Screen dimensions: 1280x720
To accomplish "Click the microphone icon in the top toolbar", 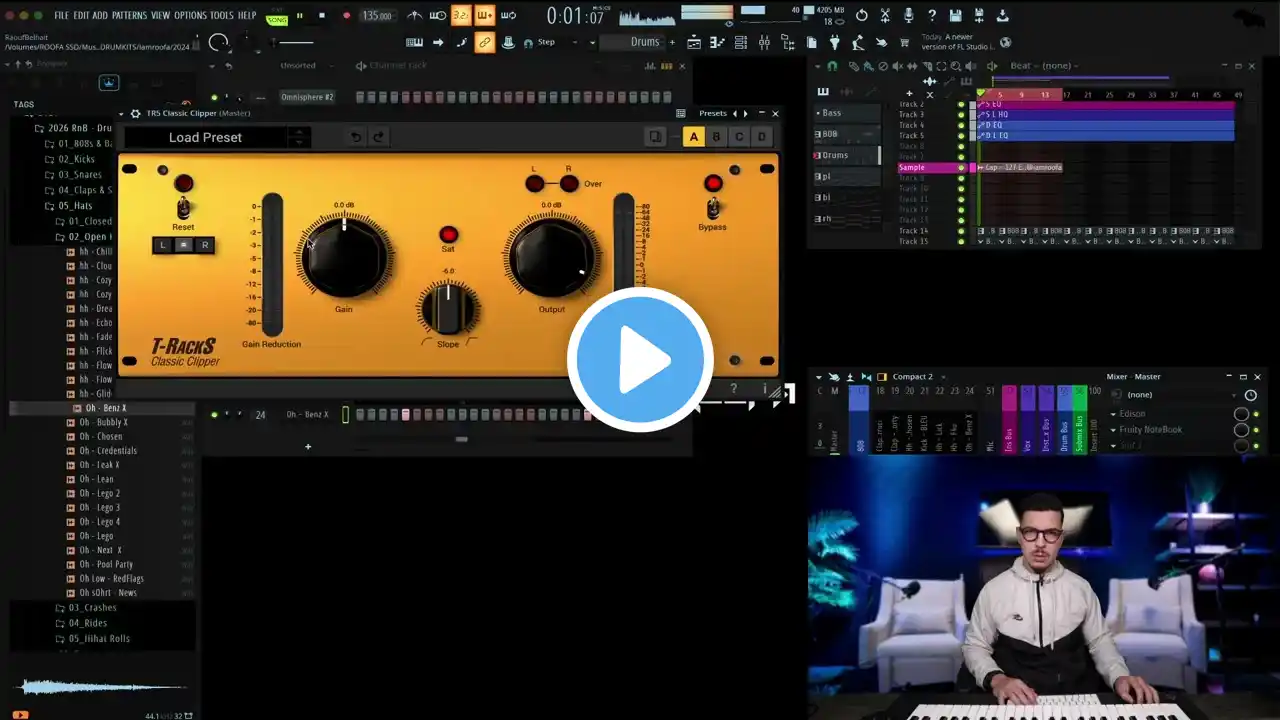I will click(908, 15).
